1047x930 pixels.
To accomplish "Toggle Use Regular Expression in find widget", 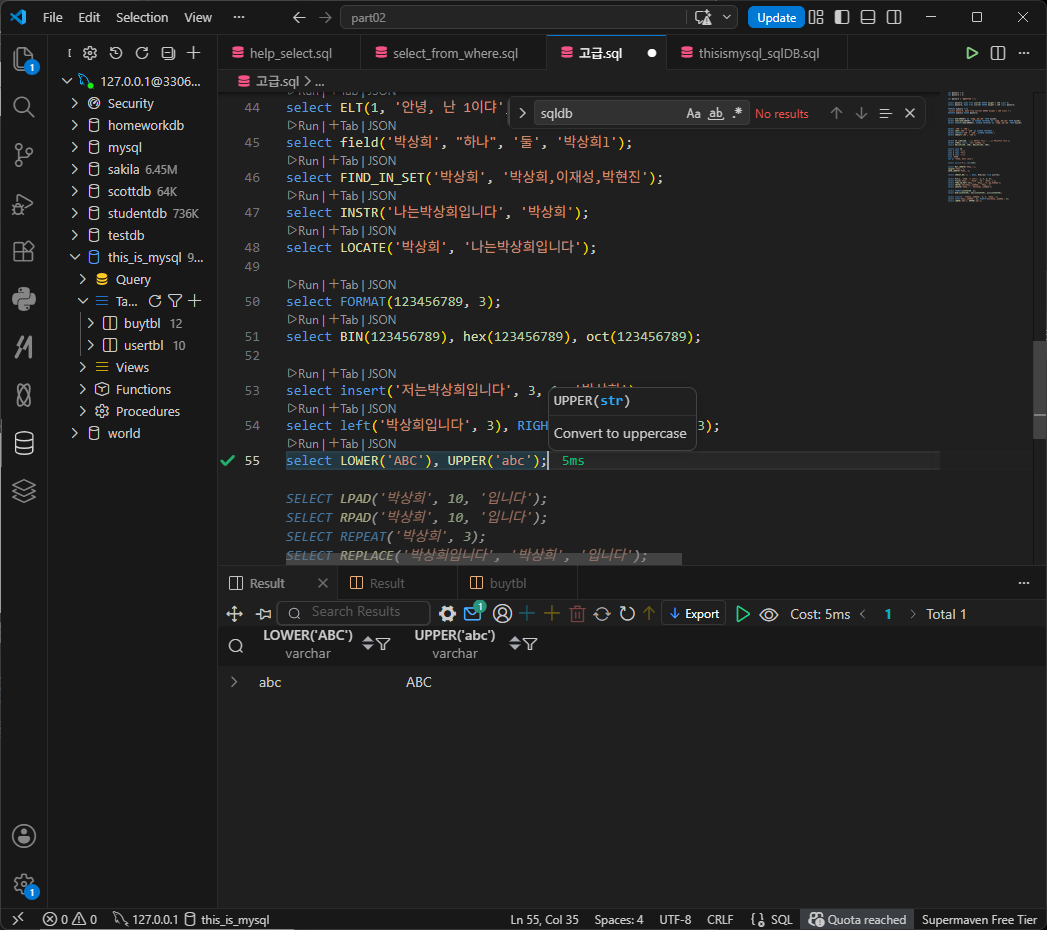I will coord(737,113).
